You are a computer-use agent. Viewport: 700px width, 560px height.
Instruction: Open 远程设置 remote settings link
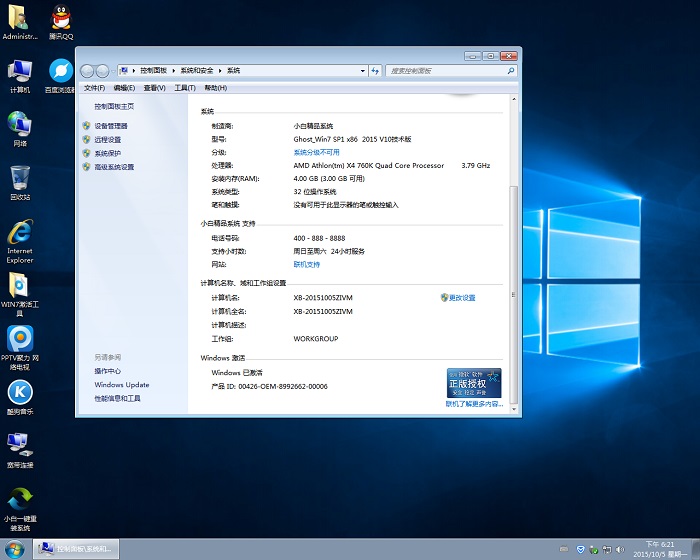[x=108, y=139]
